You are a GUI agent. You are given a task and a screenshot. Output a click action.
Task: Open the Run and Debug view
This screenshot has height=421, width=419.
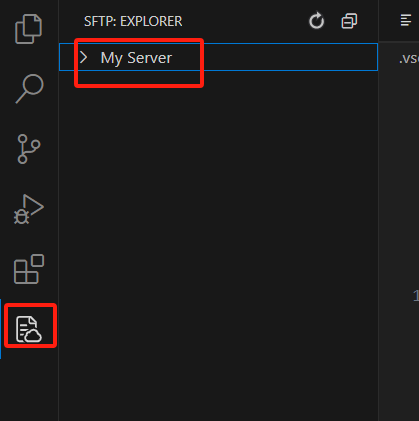point(29,209)
